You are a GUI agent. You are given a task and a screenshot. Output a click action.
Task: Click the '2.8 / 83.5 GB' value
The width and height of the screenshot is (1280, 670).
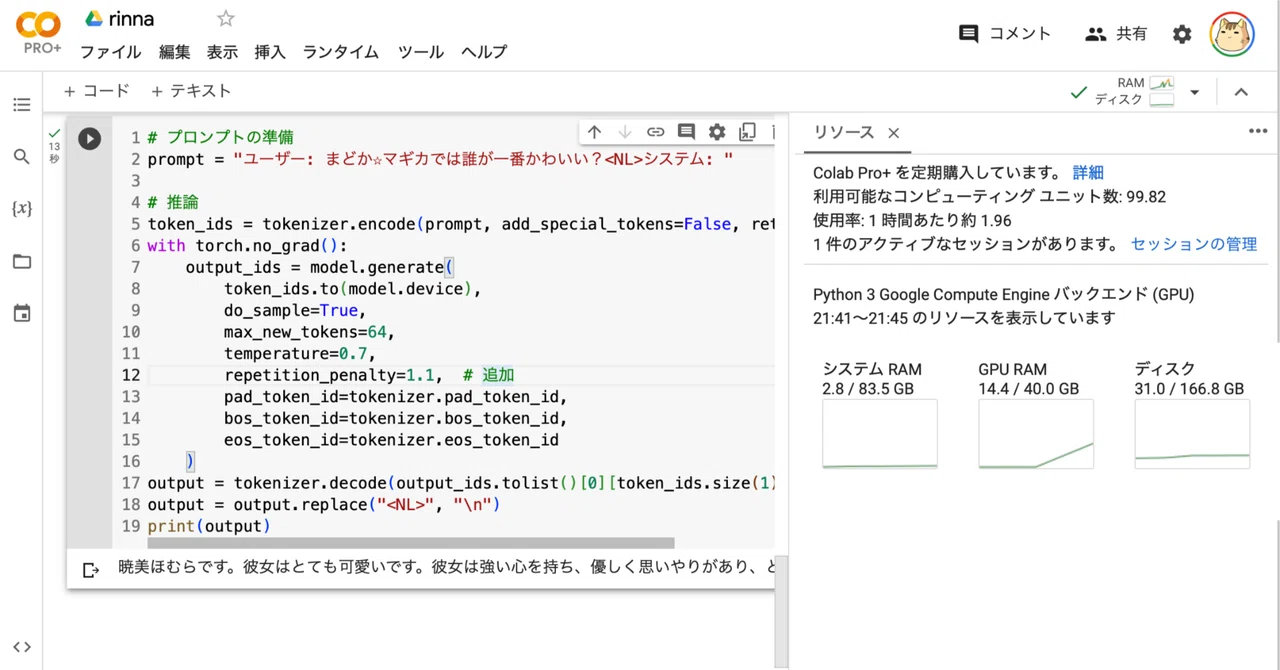coord(868,389)
